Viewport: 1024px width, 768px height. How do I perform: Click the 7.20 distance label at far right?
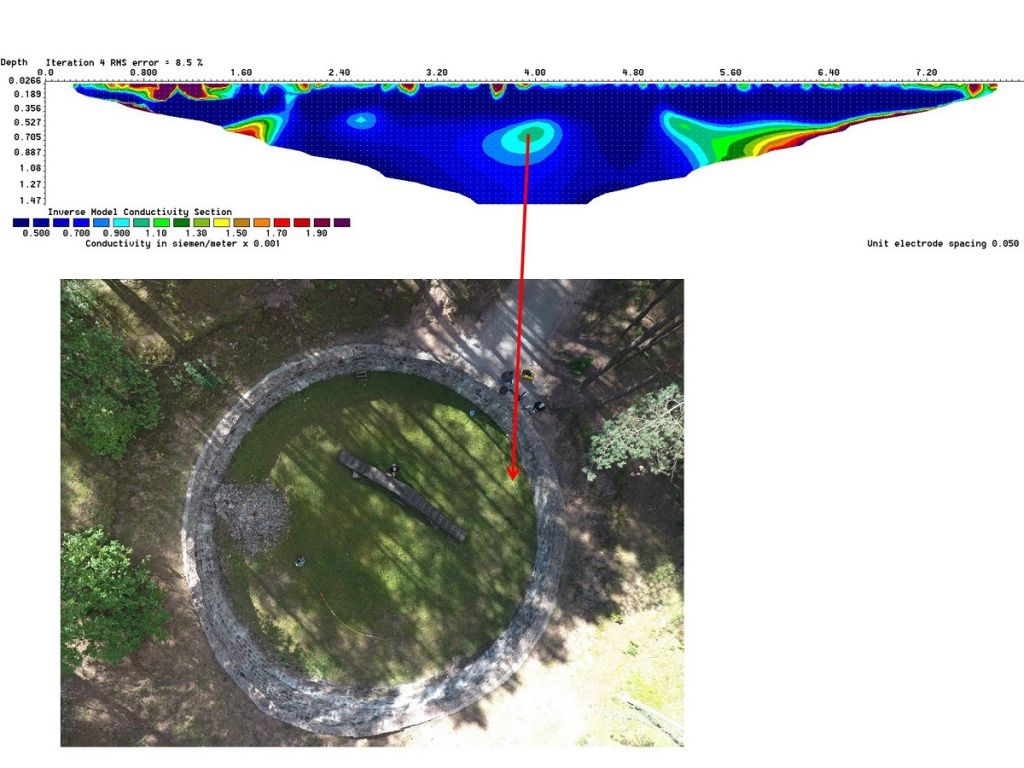925,72
